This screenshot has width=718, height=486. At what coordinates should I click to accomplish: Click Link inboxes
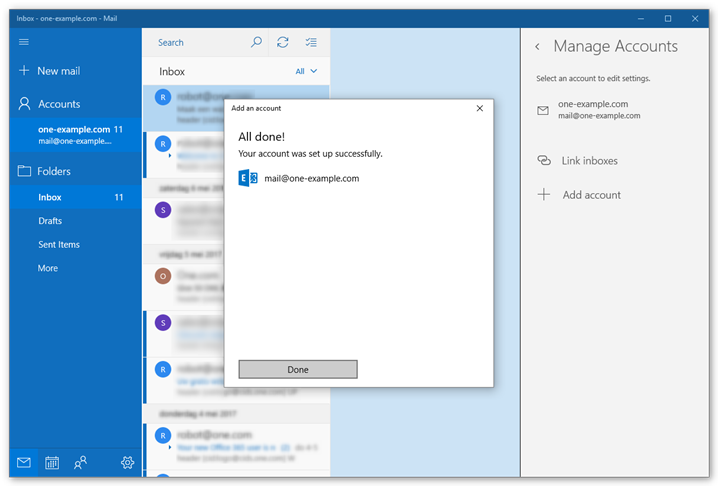click(589, 161)
